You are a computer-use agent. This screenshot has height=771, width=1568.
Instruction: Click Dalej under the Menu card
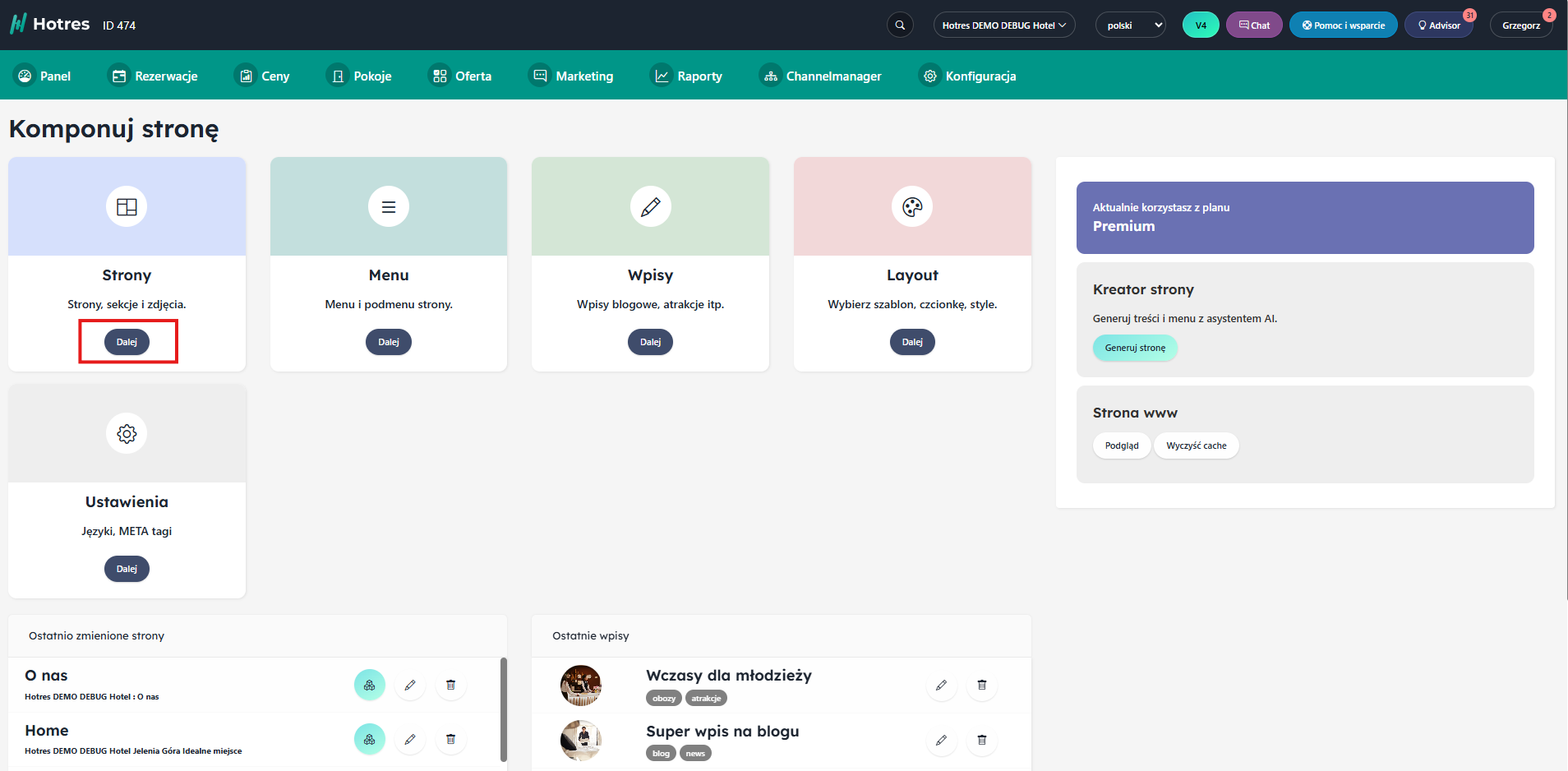(389, 342)
